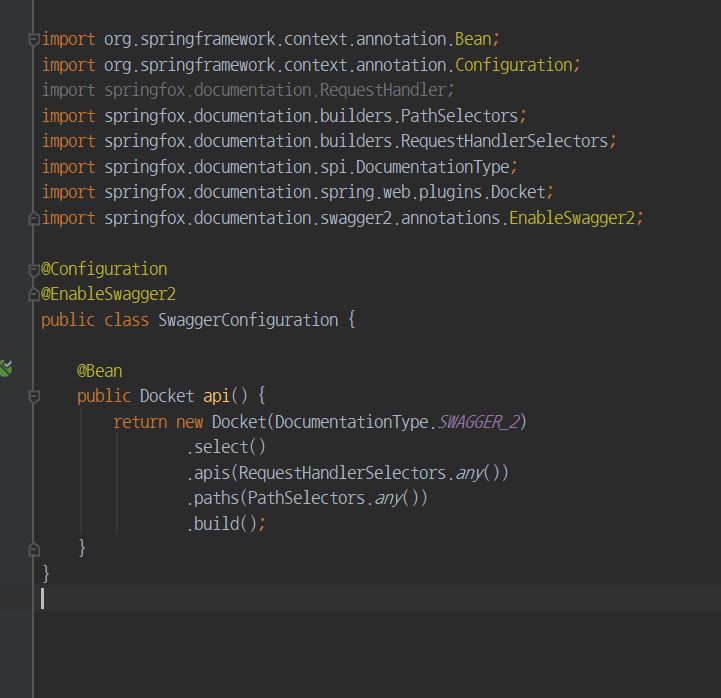Viewport: 721px width, 698px height.
Task: Click Configuration in the springframework import
Action: click(514, 65)
